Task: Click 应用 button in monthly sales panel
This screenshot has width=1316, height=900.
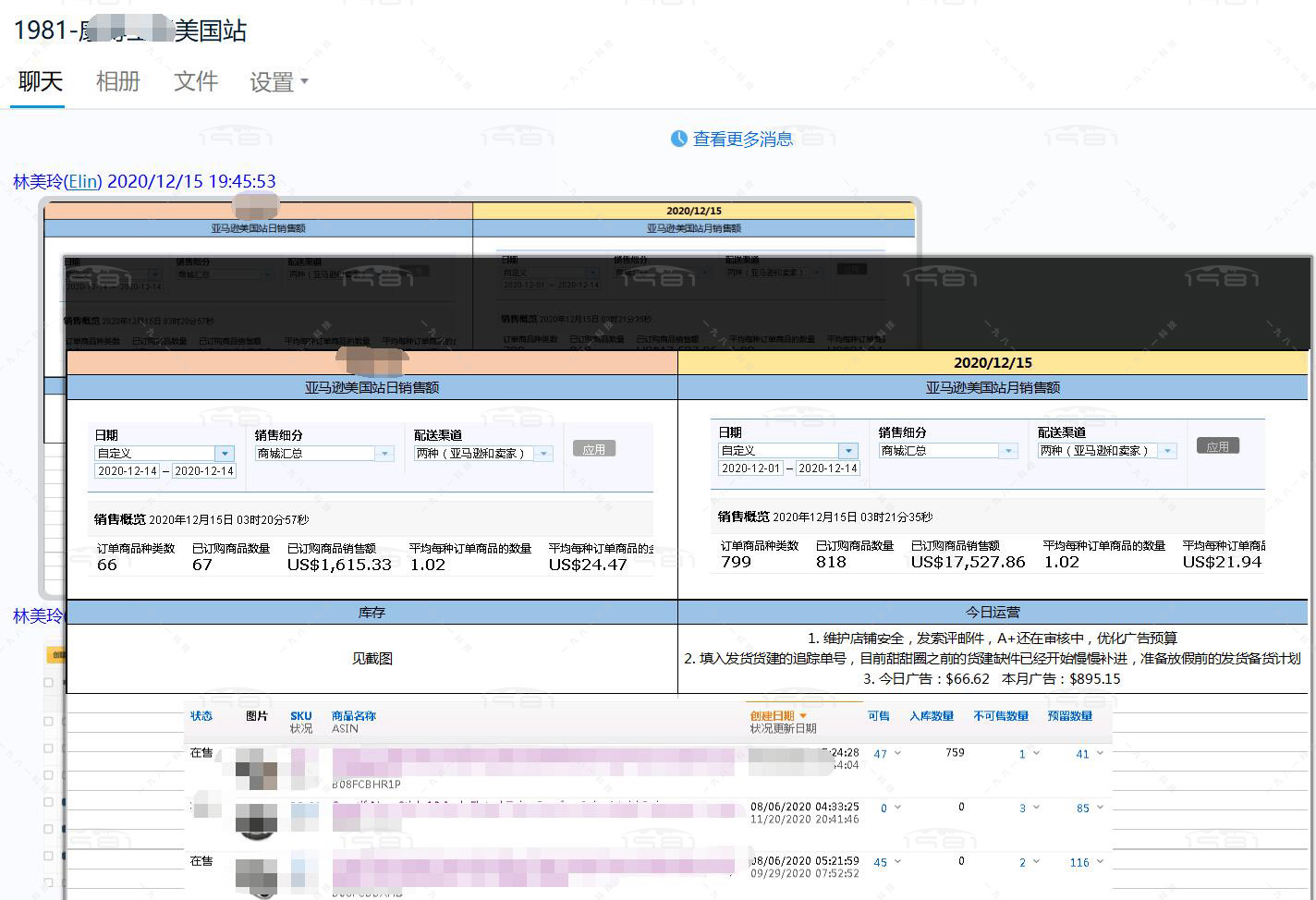Action: tap(1218, 446)
